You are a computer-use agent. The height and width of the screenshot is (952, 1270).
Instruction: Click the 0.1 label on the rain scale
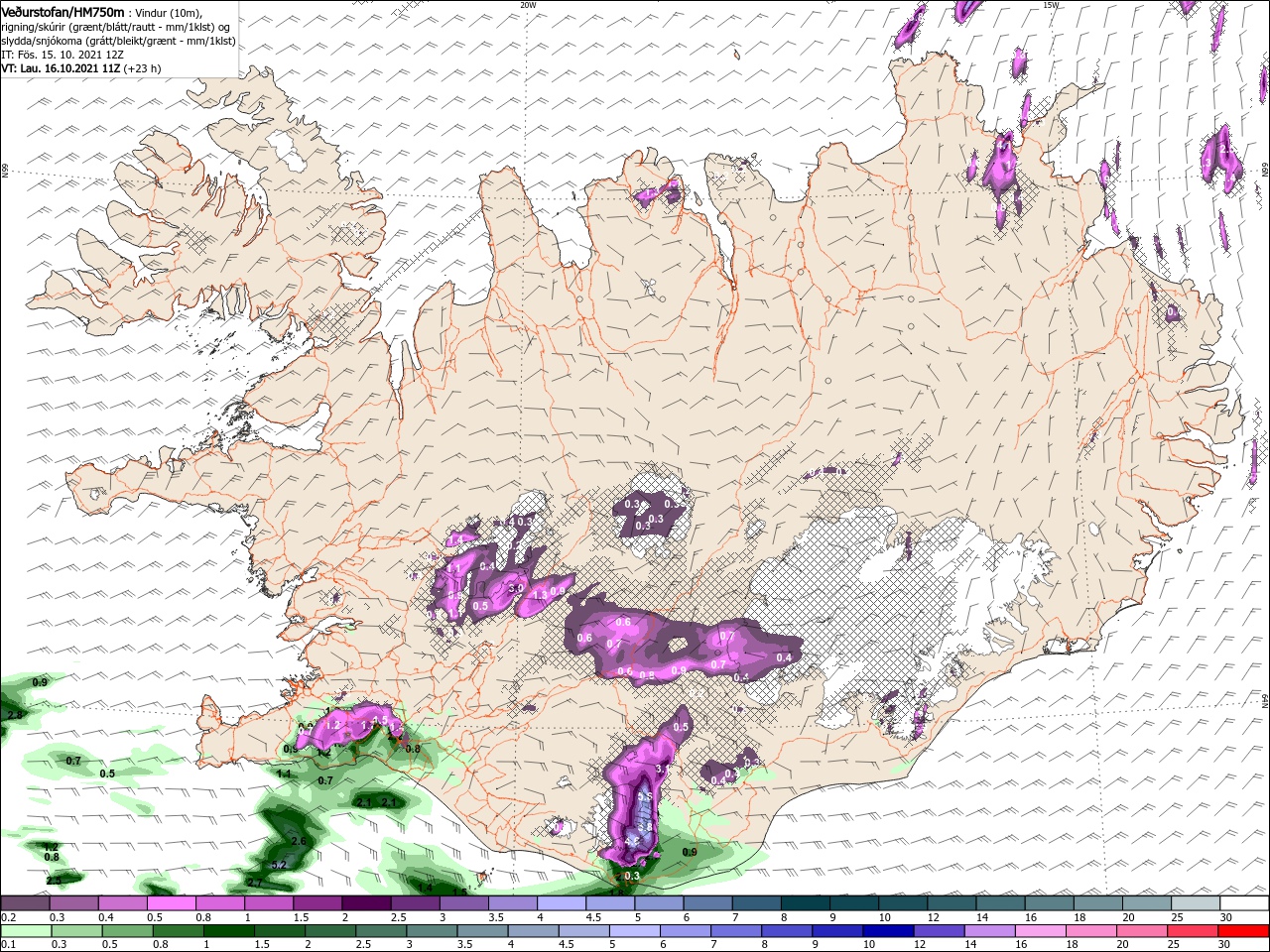click(8, 945)
